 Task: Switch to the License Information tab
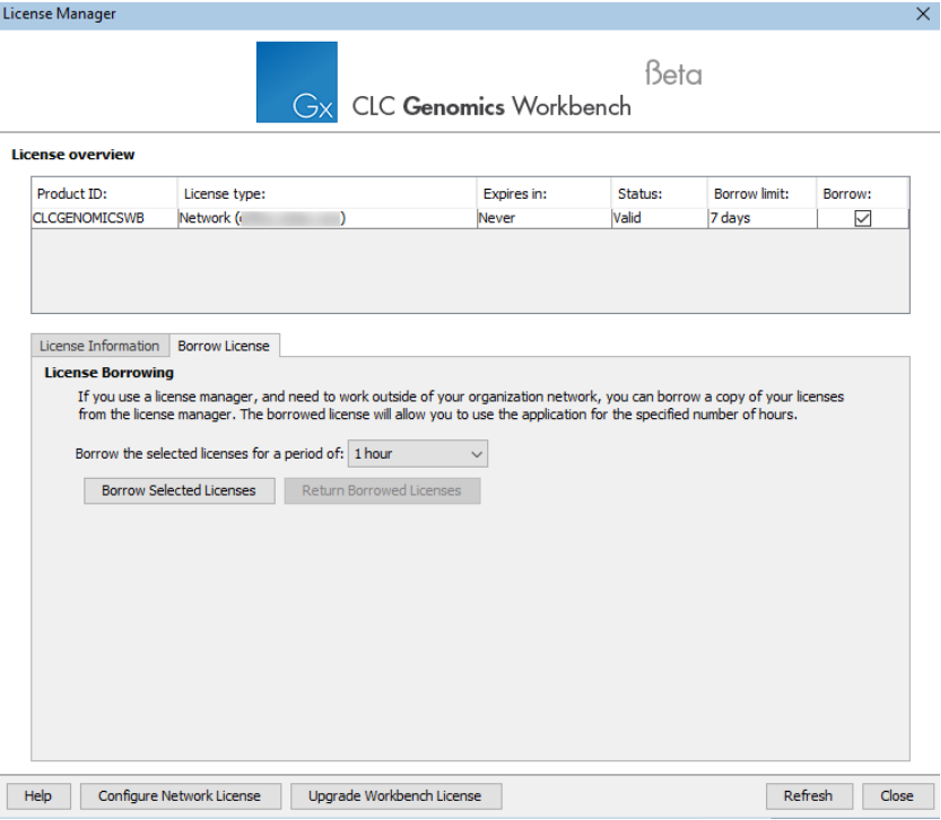point(100,346)
